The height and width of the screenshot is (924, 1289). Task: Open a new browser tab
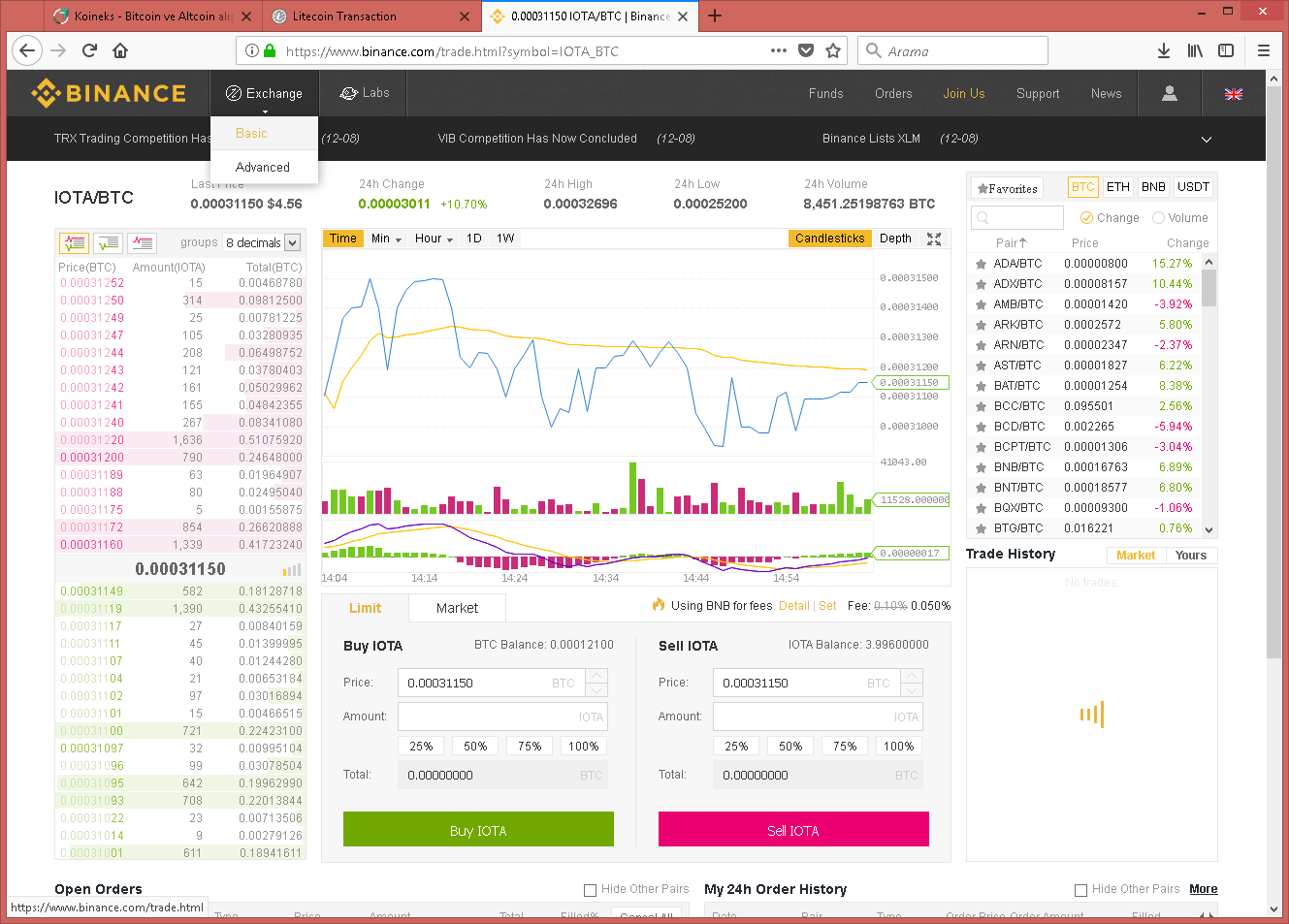[x=715, y=16]
